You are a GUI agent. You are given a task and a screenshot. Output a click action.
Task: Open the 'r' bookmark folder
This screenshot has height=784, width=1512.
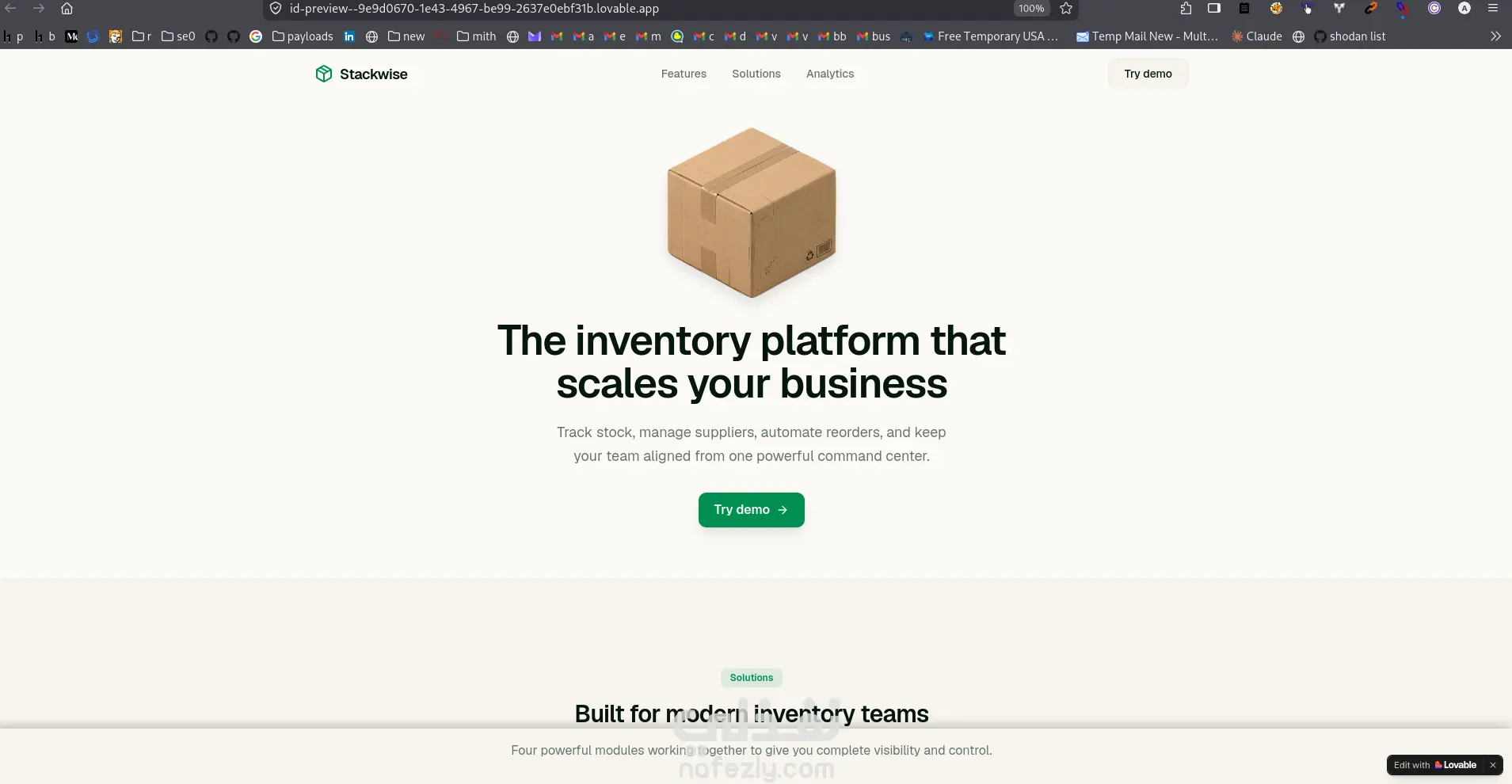point(142,36)
